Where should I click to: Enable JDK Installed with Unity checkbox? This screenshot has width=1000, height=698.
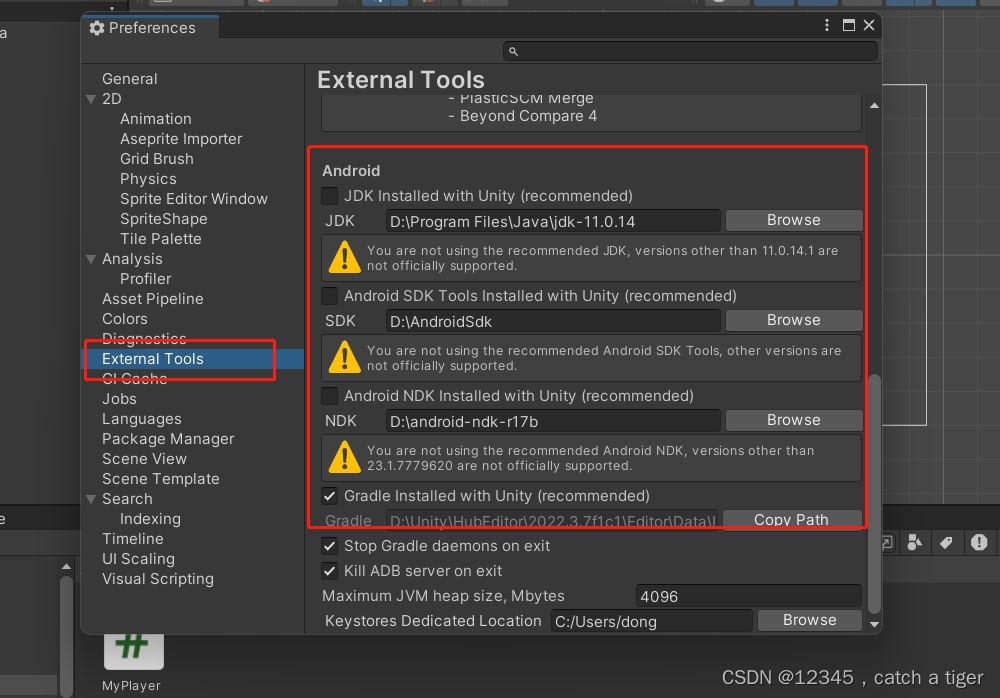[x=329, y=196]
